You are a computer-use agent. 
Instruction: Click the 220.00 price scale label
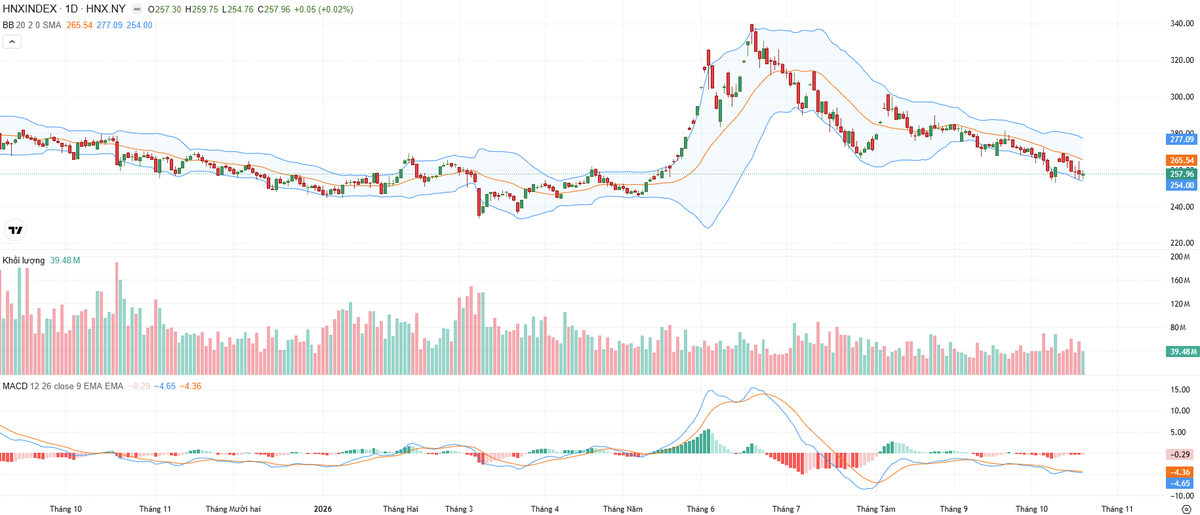[x=1183, y=243]
